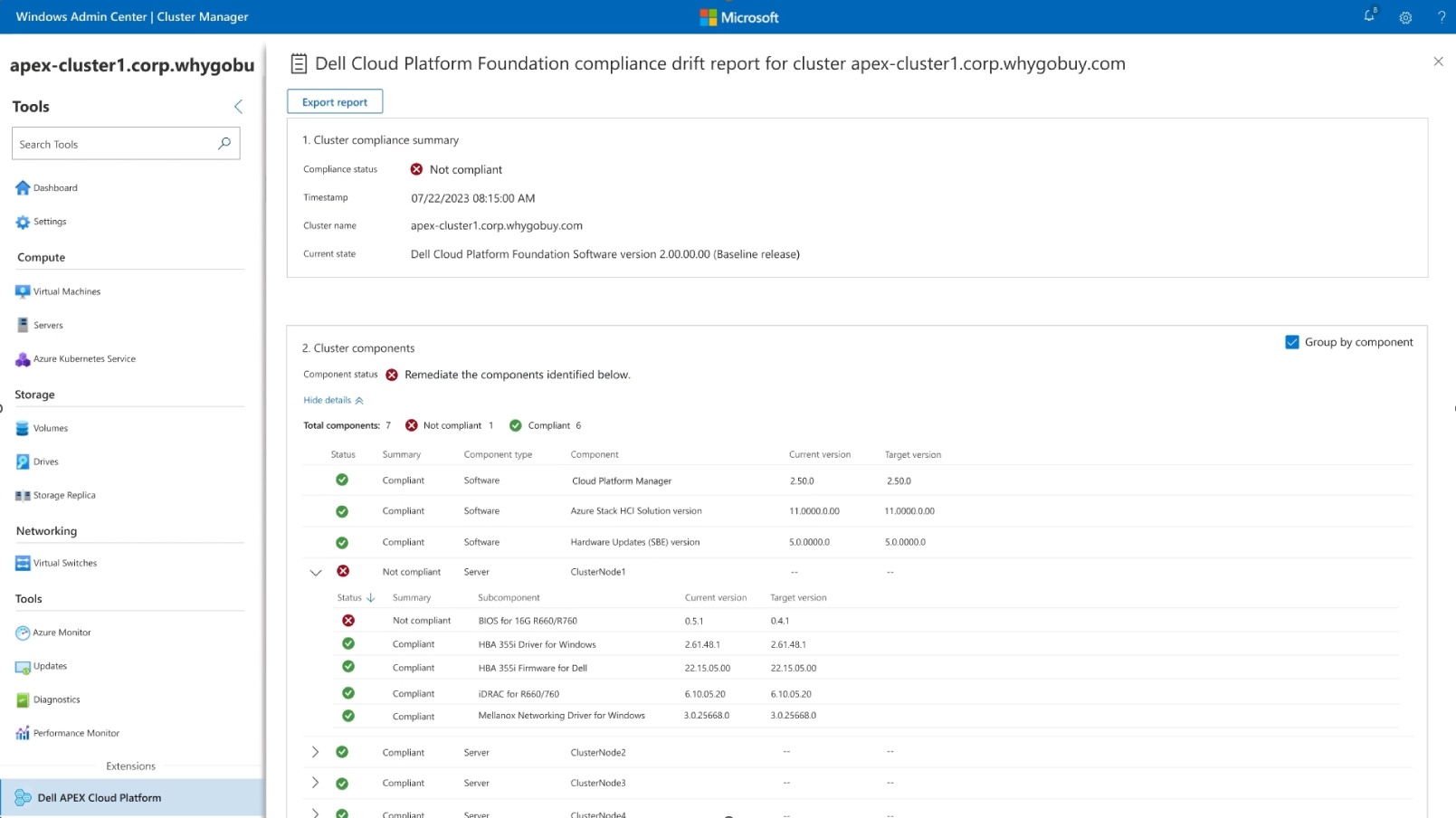Click the Storage Replica icon
Image resolution: width=1456 pixels, height=818 pixels.
(23, 496)
